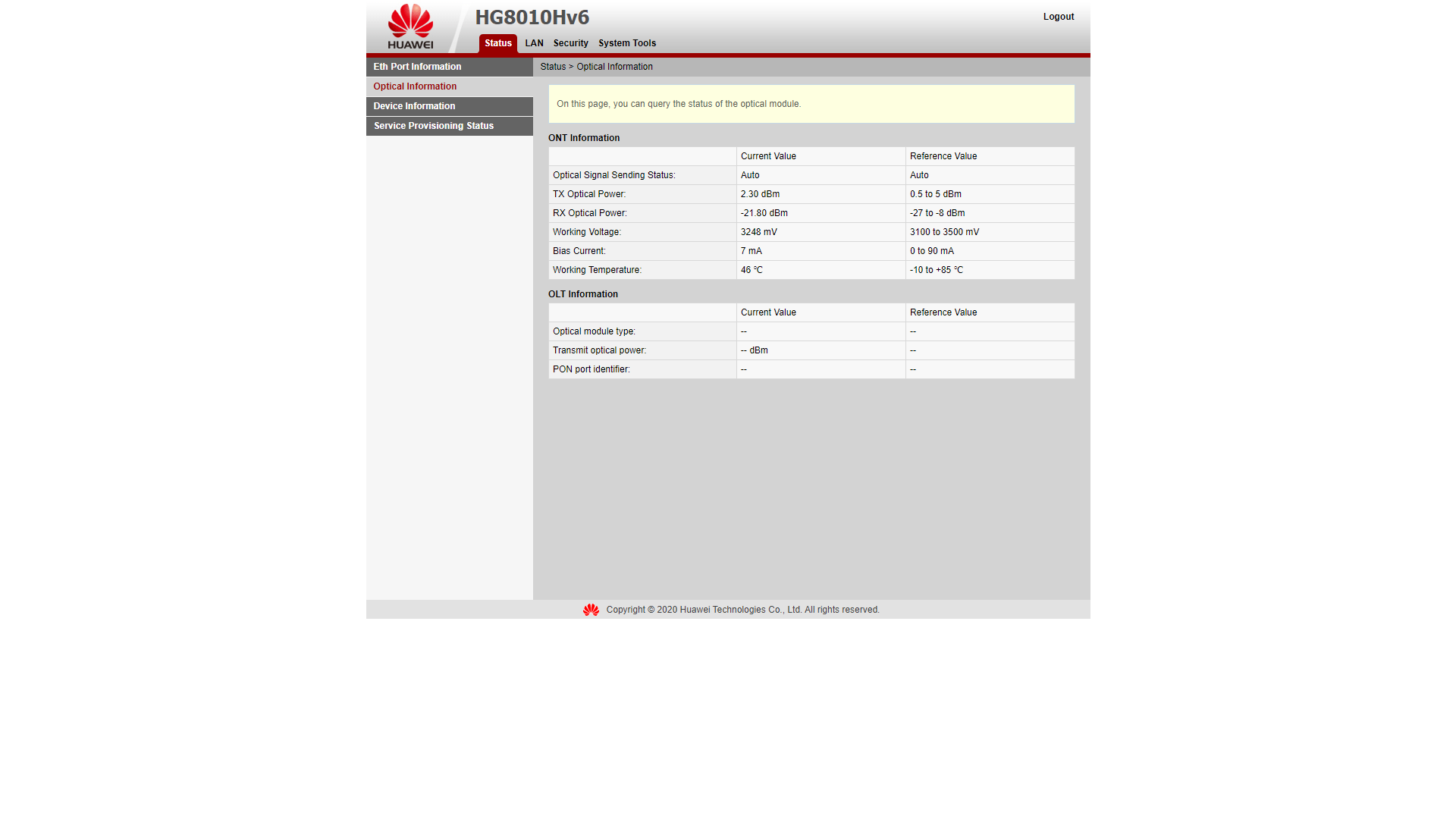Click Bias Current label
The image size is (1456, 819).
tap(579, 251)
